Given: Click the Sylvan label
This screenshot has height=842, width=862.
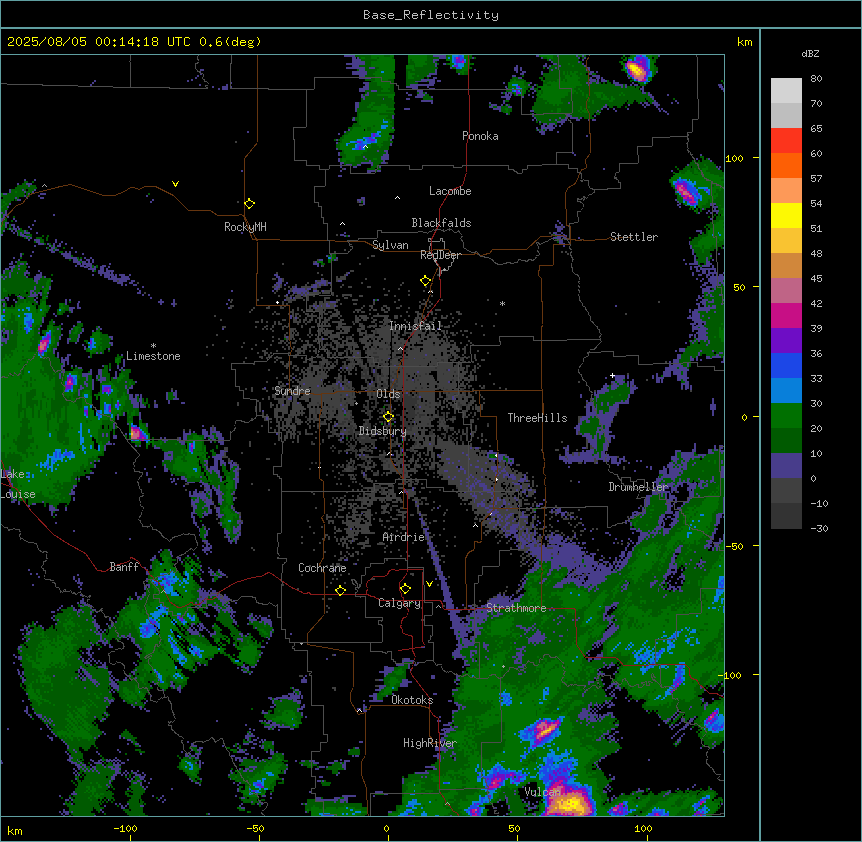Looking at the screenshot, I should 390,245.
